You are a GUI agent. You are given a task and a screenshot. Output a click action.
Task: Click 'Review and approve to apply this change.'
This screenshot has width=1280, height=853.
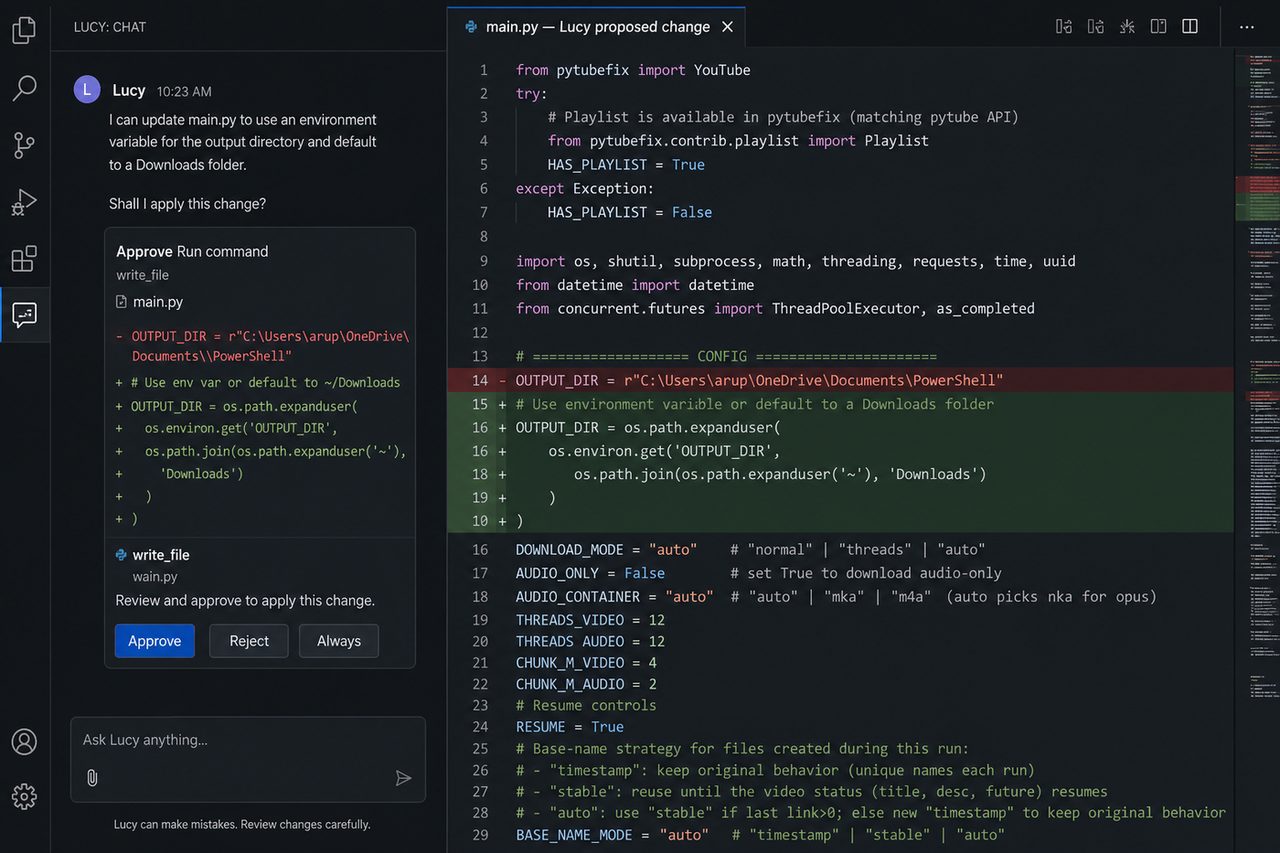click(245, 601)
